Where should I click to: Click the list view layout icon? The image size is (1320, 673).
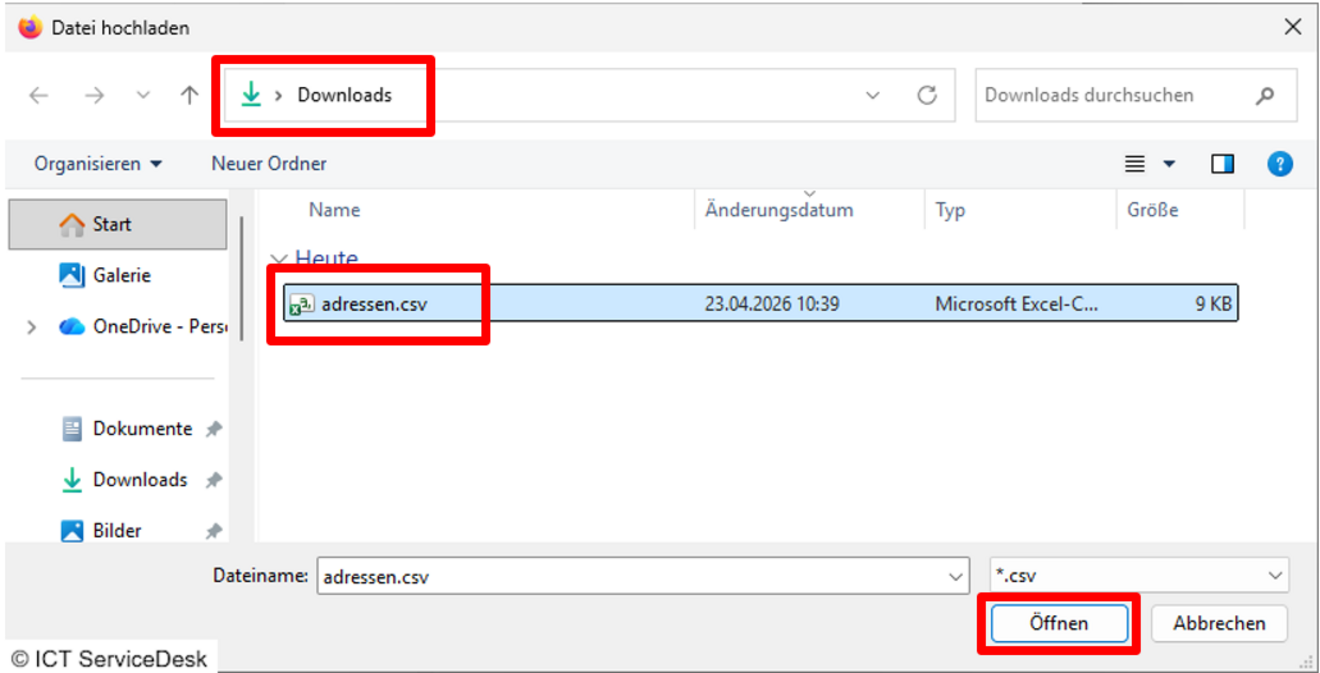(x=1135, y=164)
